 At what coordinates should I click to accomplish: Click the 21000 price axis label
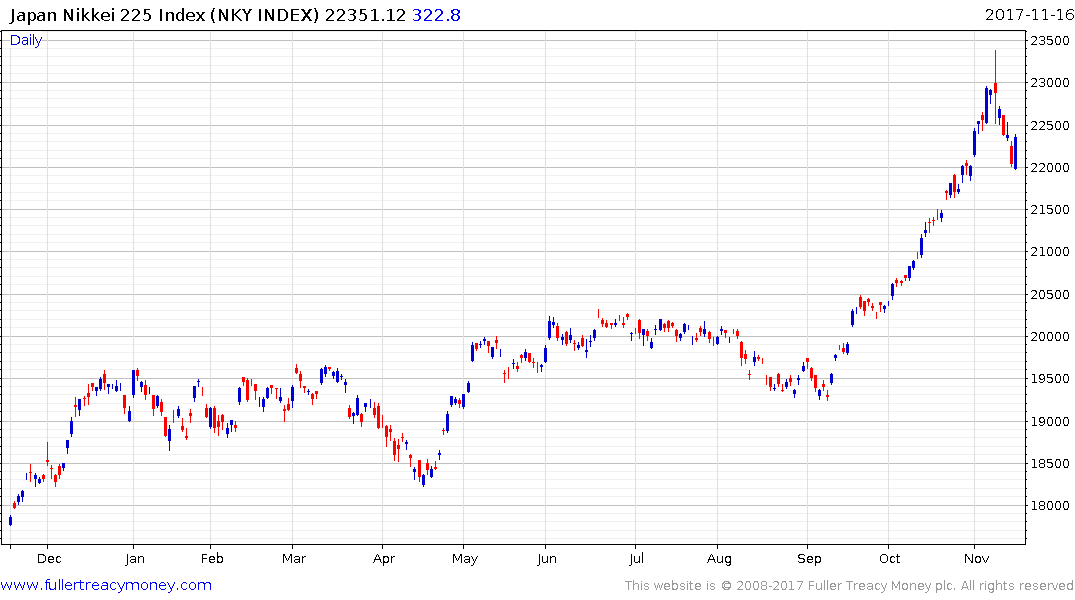point(1050,252)
